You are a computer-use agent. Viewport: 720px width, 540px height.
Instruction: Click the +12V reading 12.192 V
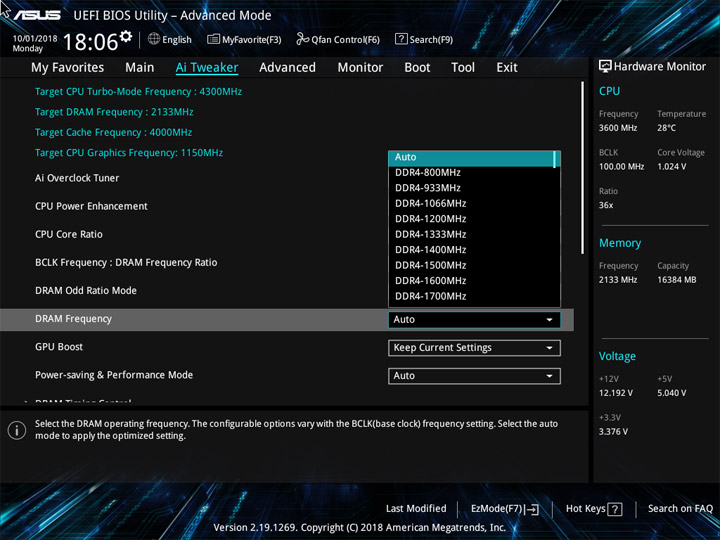point(616,393)
